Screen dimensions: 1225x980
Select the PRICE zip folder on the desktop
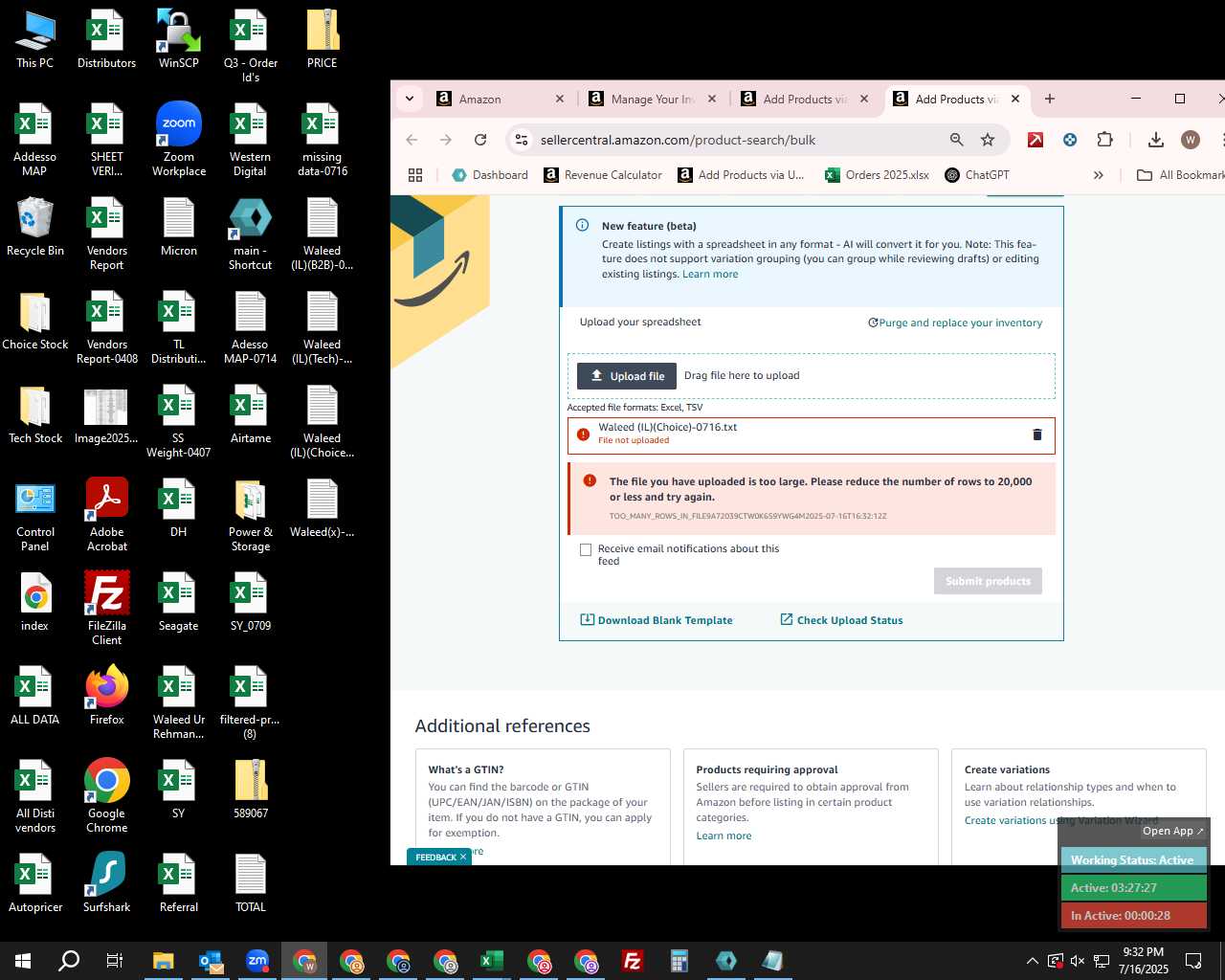[323, 39]
